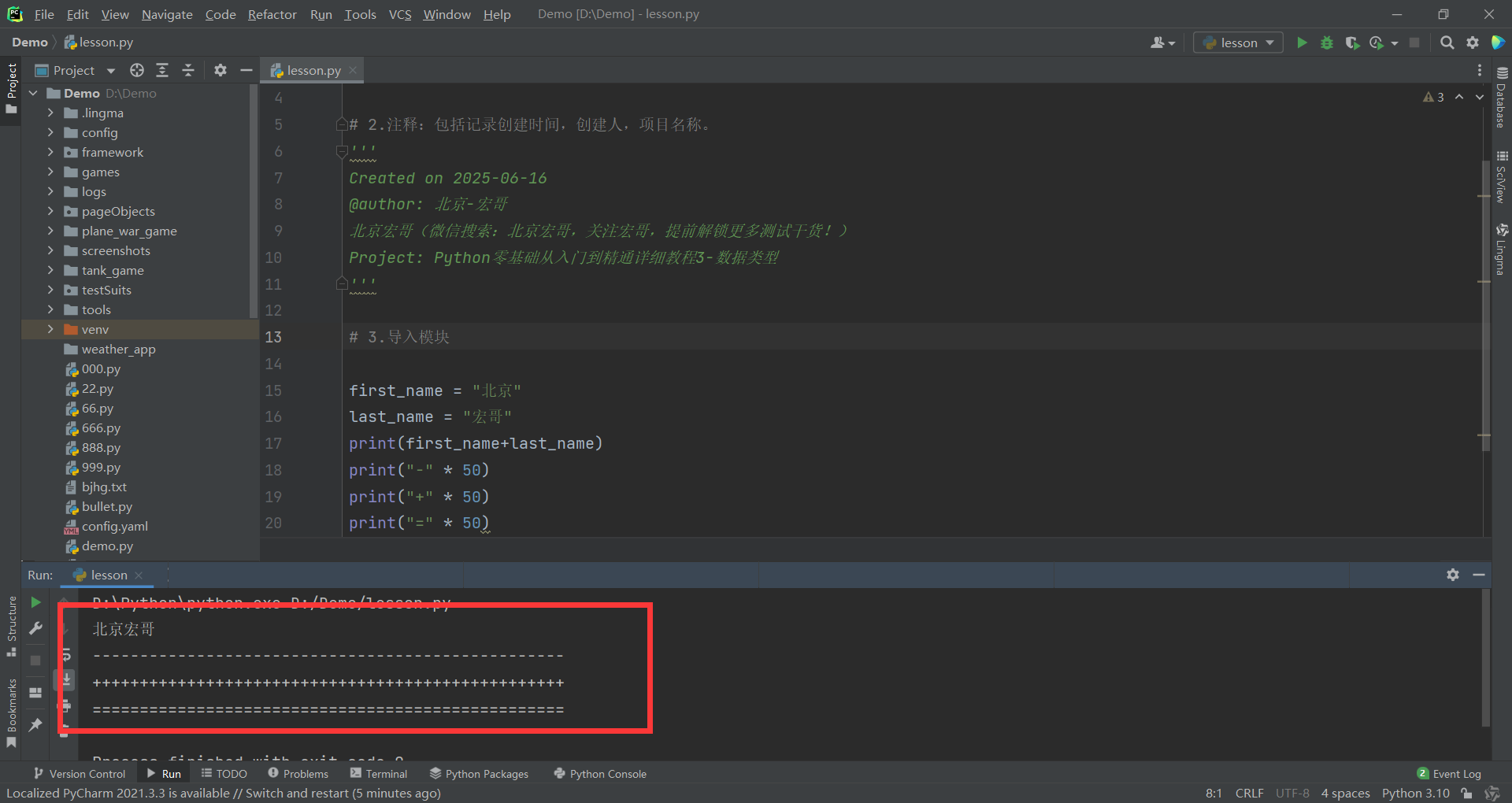Pin the Run tab with the pin icon
1512x803 pixels.
[x=35, y=724]
